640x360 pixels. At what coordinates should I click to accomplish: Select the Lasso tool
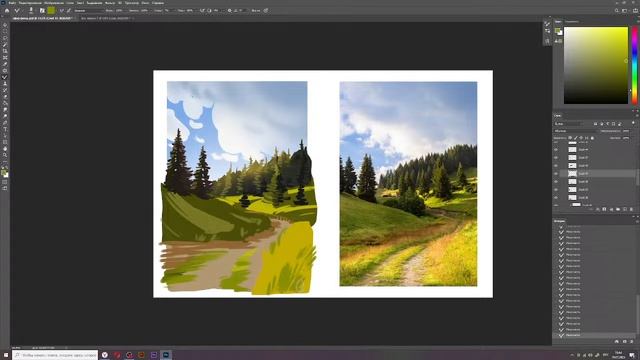[5, 38]
